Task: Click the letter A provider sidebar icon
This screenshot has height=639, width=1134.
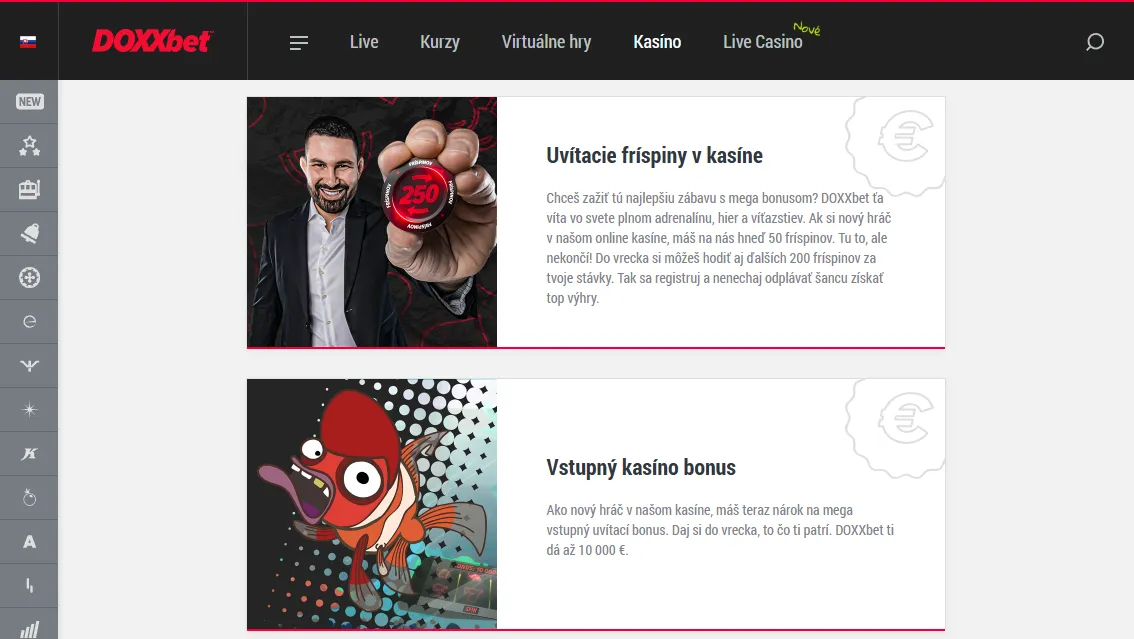Action: tap(29, 541)
